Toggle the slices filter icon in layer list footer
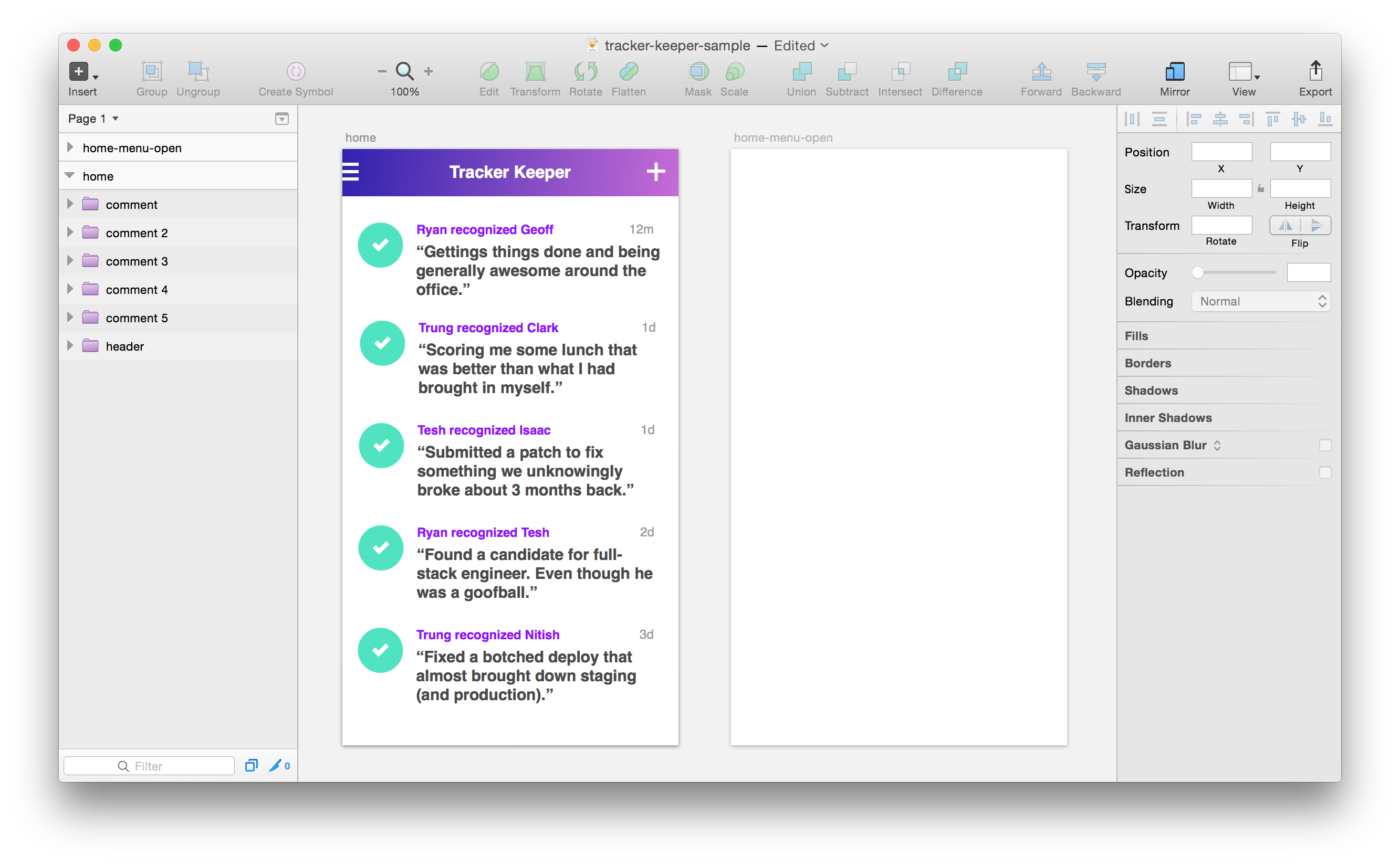The width and height of the screenshot is (1400, 866). (x=276, y=766)
